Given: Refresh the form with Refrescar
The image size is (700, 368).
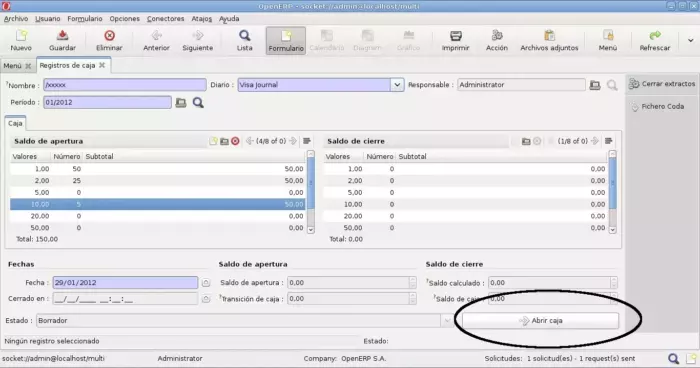Looking at the screenshot, I should pyautogui.click(x=654, y=40).
